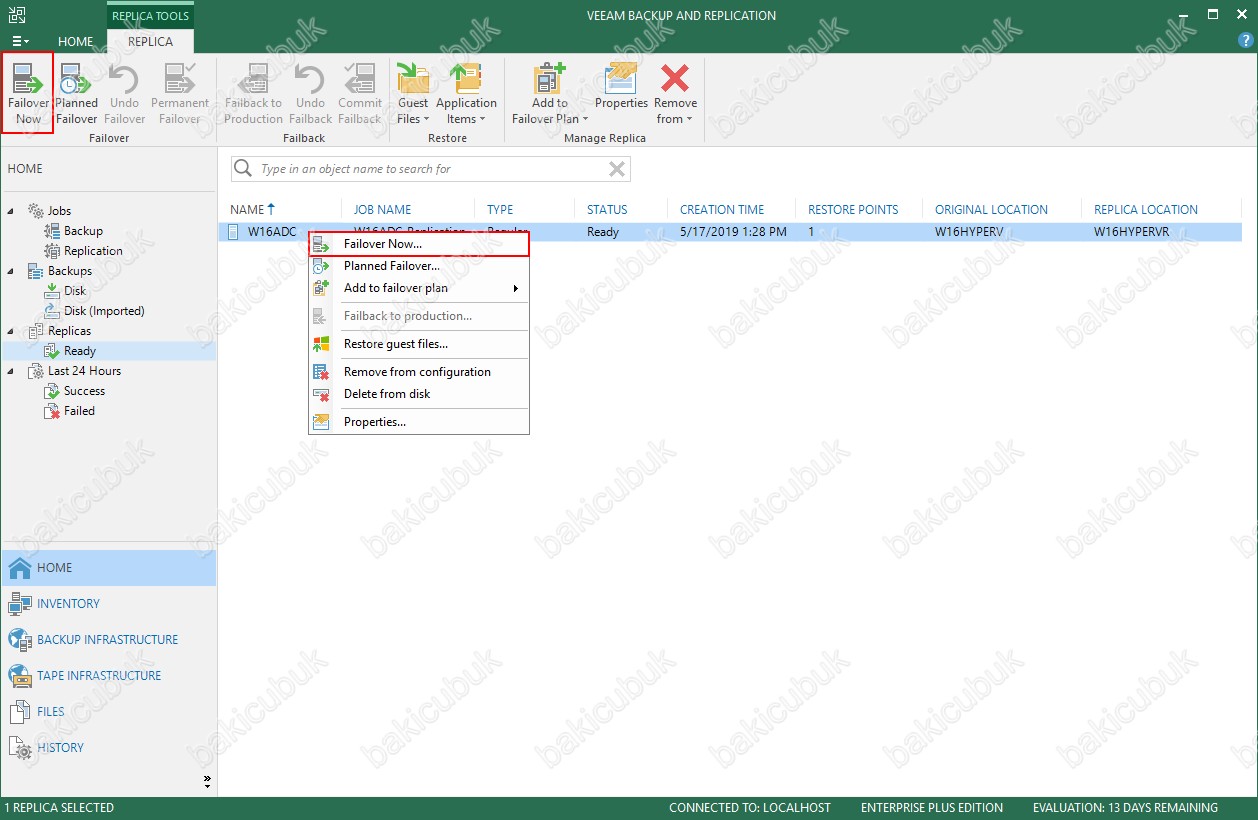Select the W16ADC replica row
1258x820 pixels.
pos(730,232)
